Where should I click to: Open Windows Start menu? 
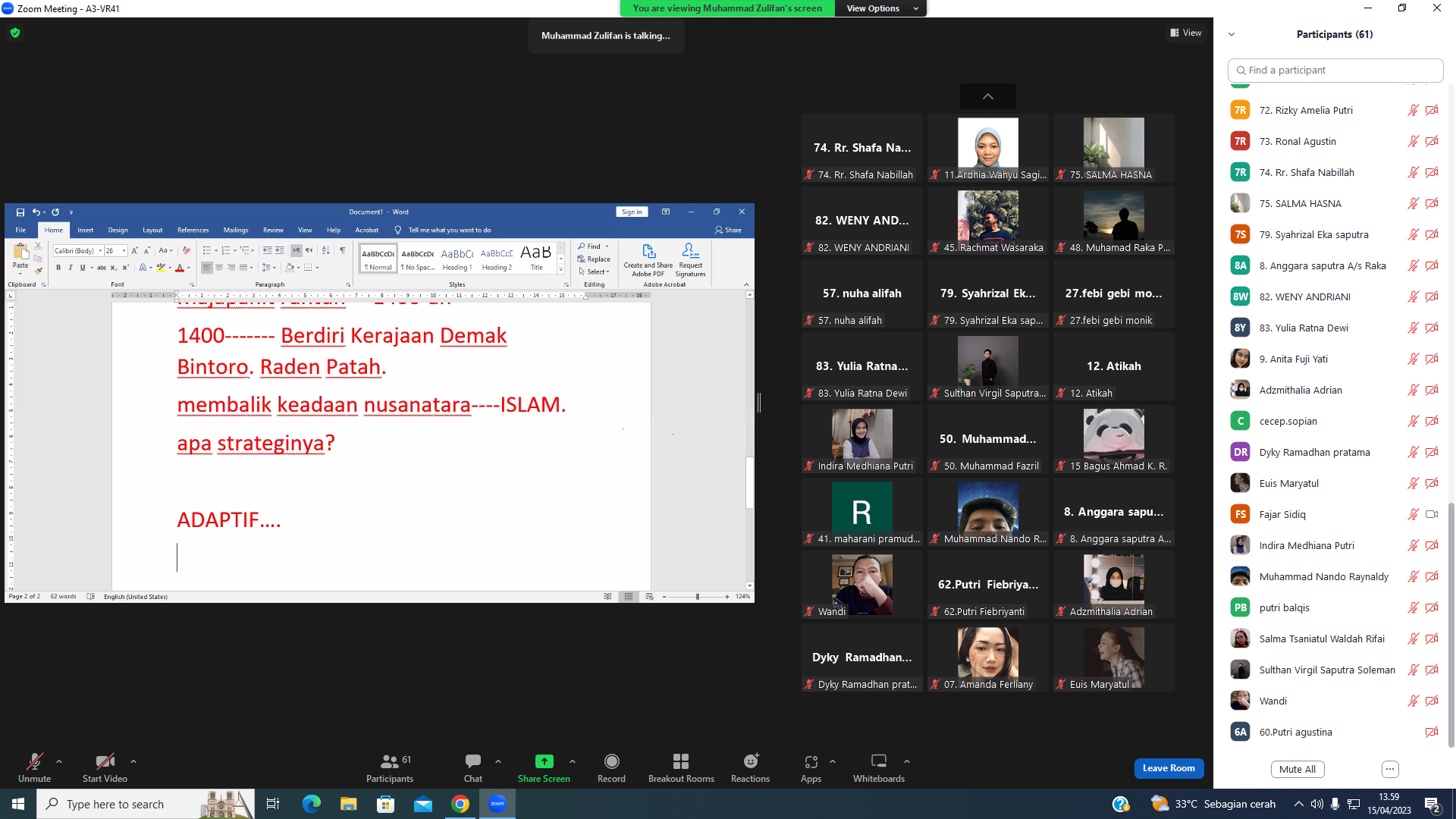18,804
